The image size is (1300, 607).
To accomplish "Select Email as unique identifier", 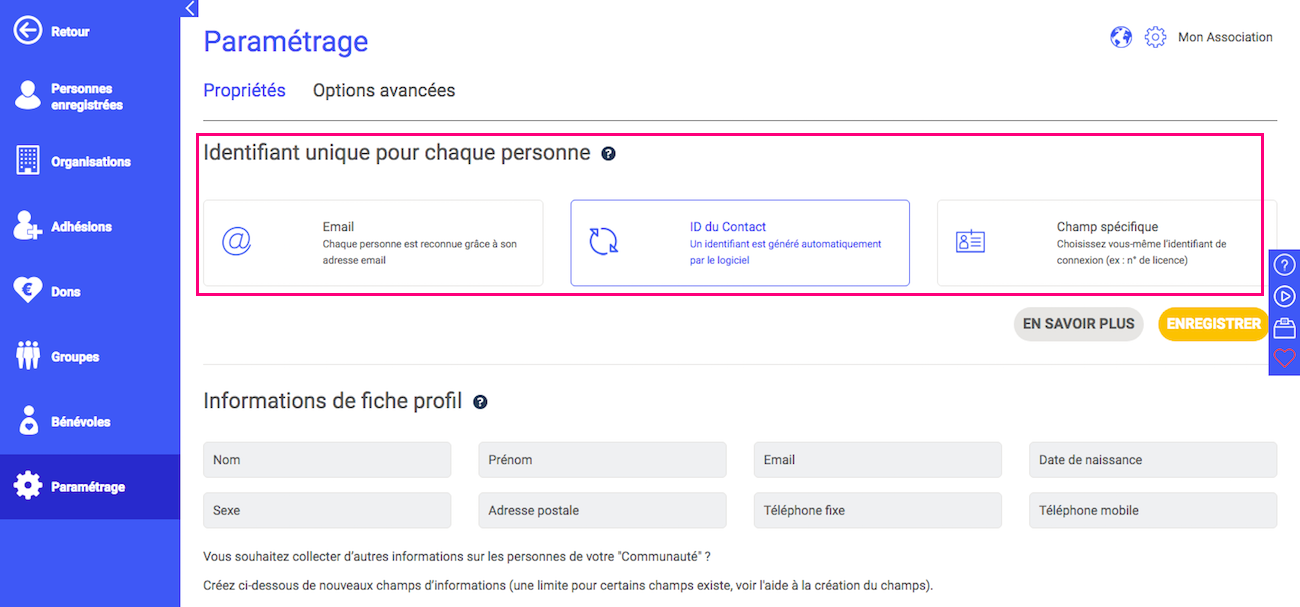I will point(372,242).
